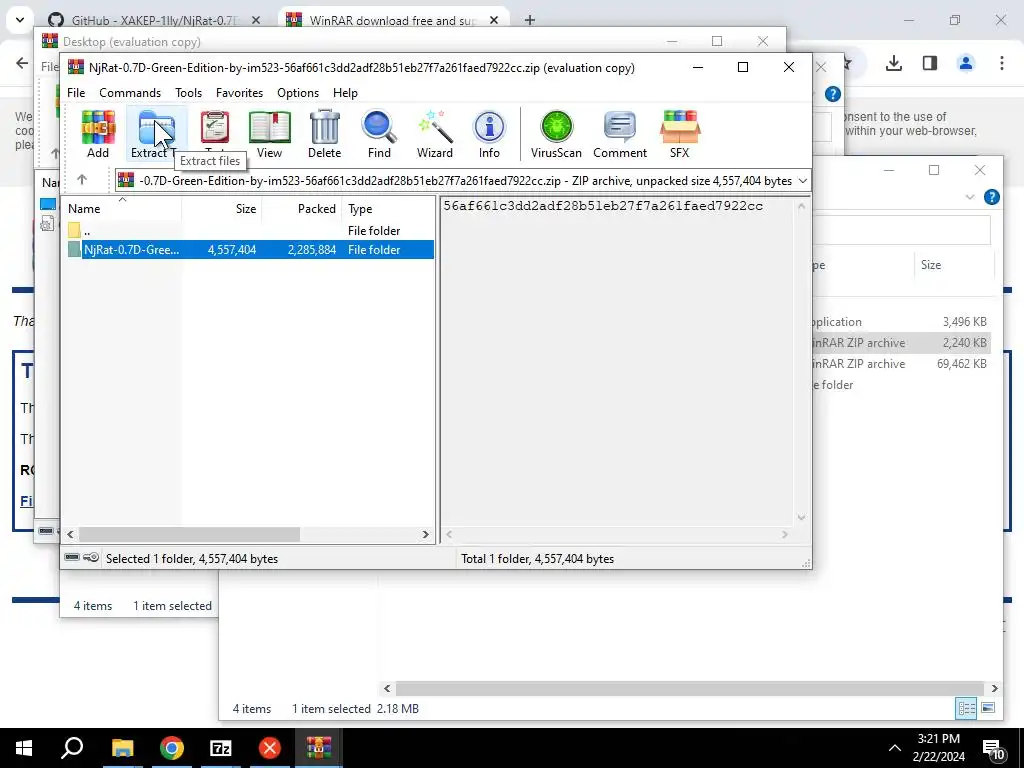Sort by Packed column header

302,209
